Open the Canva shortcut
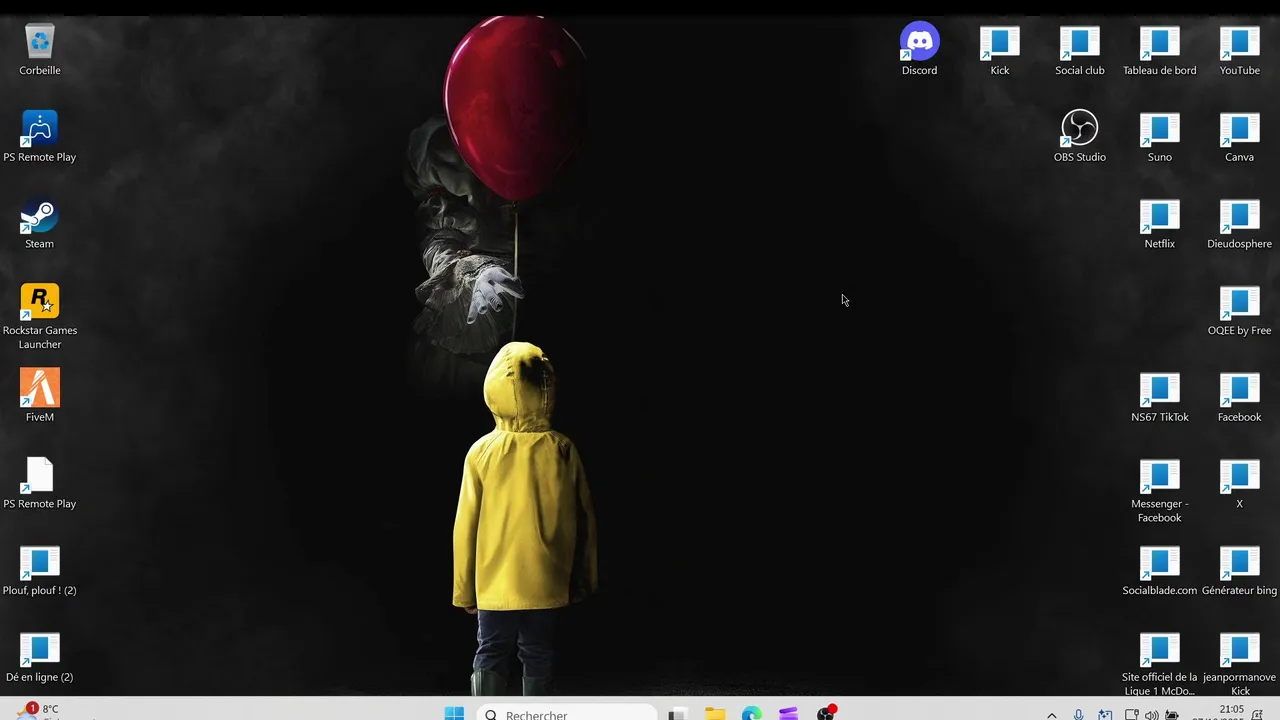 pos(1240,137)
